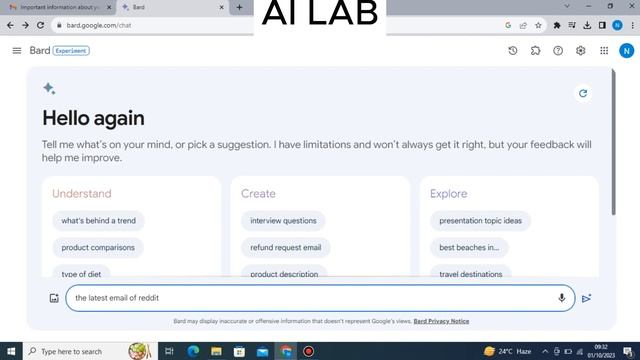The width and height of the screenshot is (640, 360).
Task: Open the Google apps grid
Action: (x=604, y=51)
